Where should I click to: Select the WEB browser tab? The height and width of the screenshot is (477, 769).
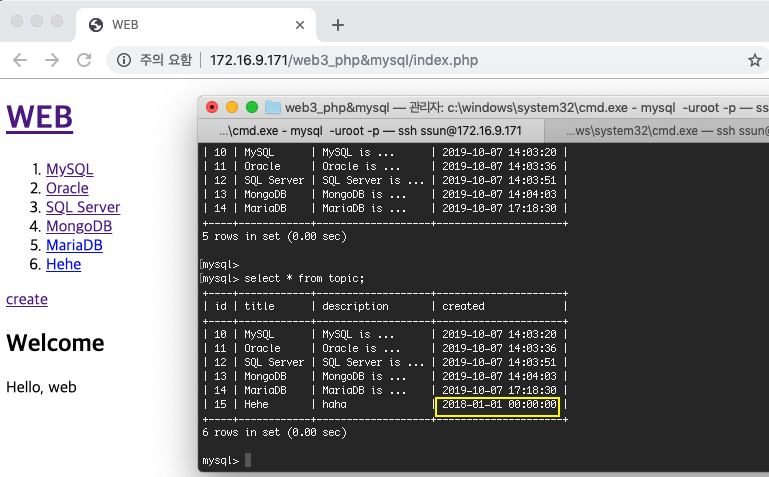[196, 25]
